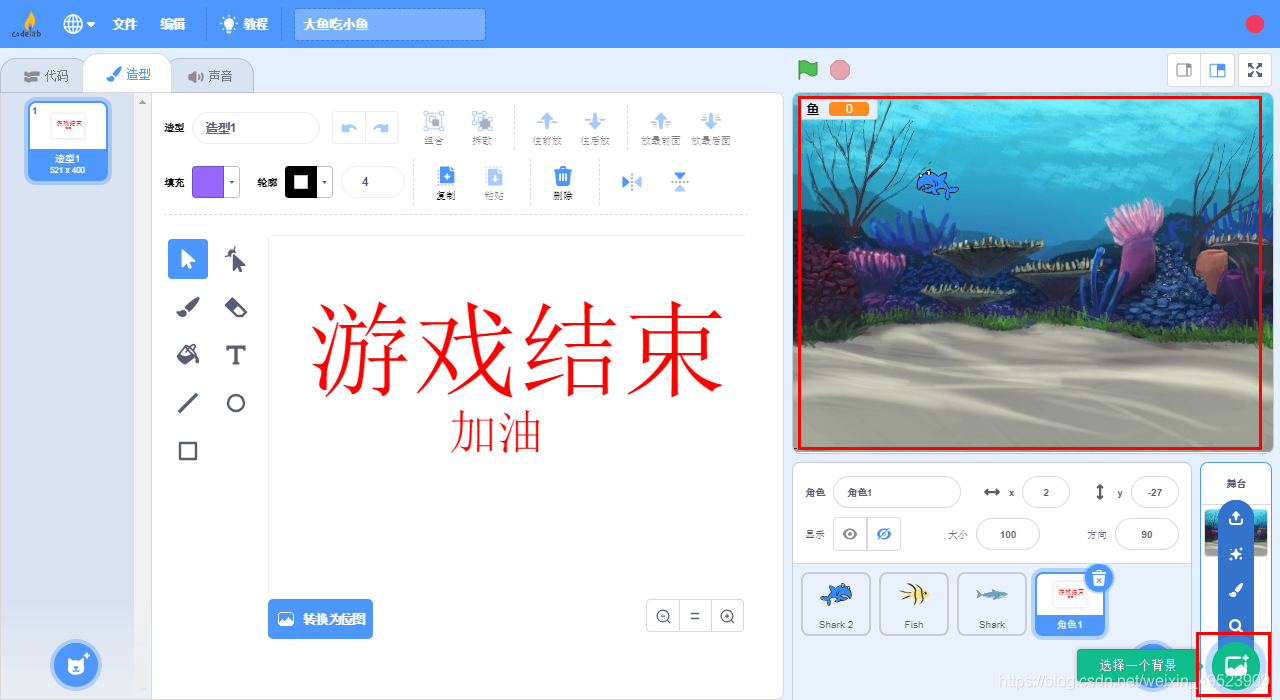The height and width of the screenshot is (700, 1280).
Task: Open the language globe dropdown
Action: coord(80,24)
